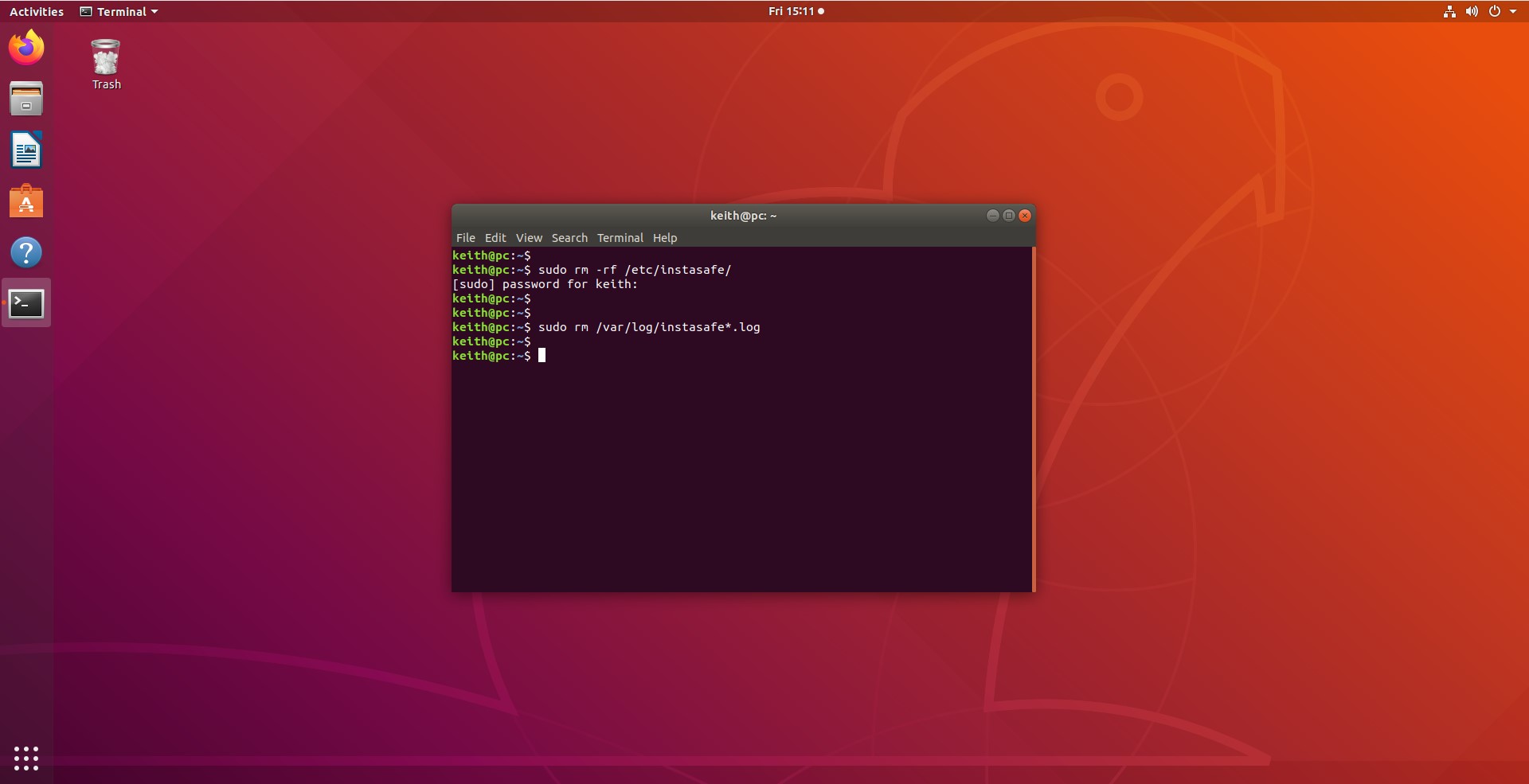Screen dimensions: 1529x784
Task: Open Firefox from the dock
Action: (26, 48)
